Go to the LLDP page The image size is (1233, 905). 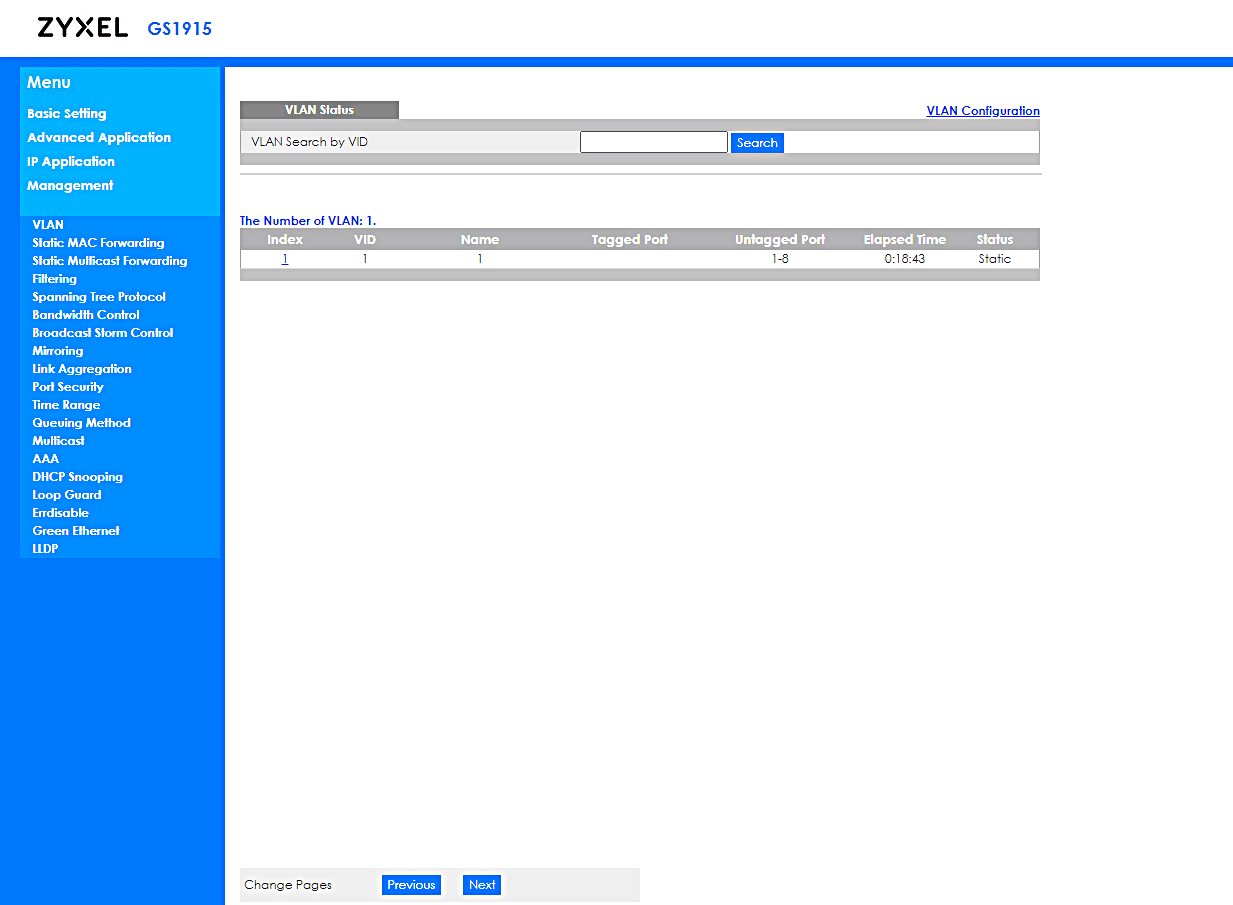point(45,549)
